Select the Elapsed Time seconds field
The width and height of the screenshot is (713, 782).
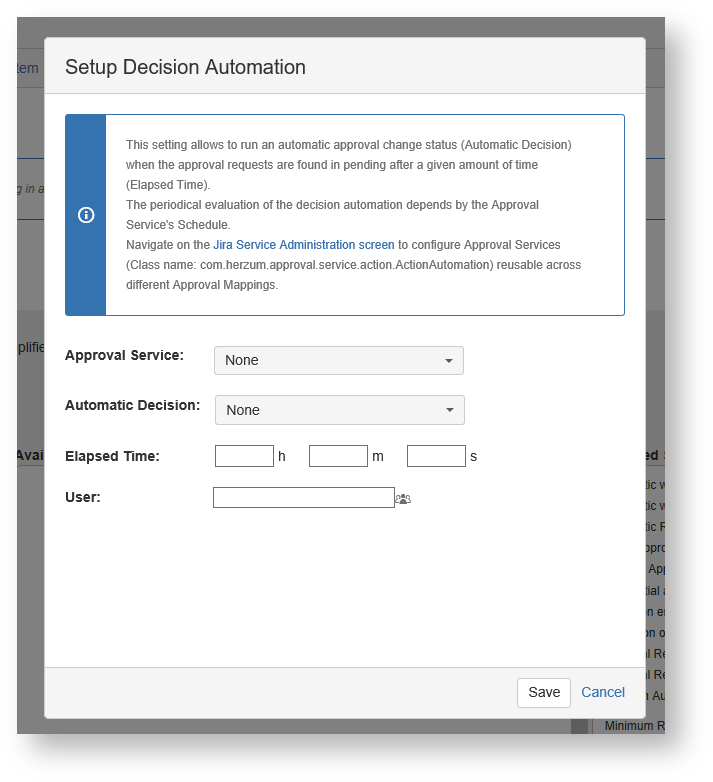pyautogui.click(x=436, y=456)
